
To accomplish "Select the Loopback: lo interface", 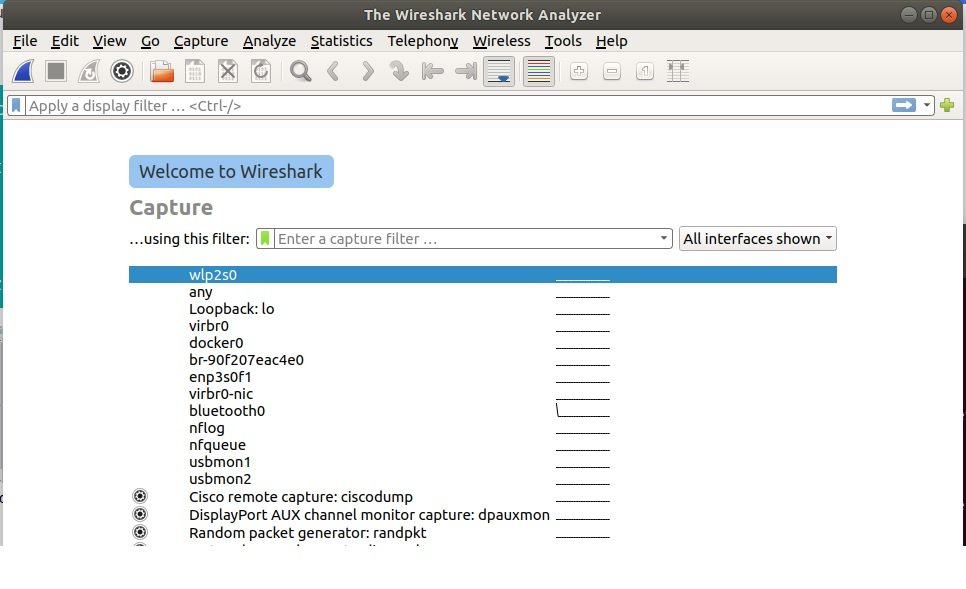I will (x=231, y=309).
